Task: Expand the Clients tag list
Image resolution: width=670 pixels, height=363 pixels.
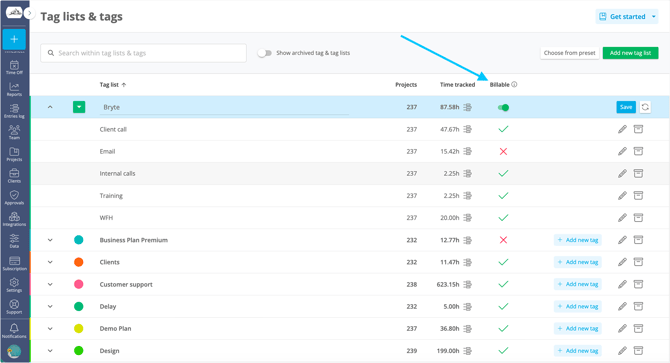Action: click(x=50, y=262)
